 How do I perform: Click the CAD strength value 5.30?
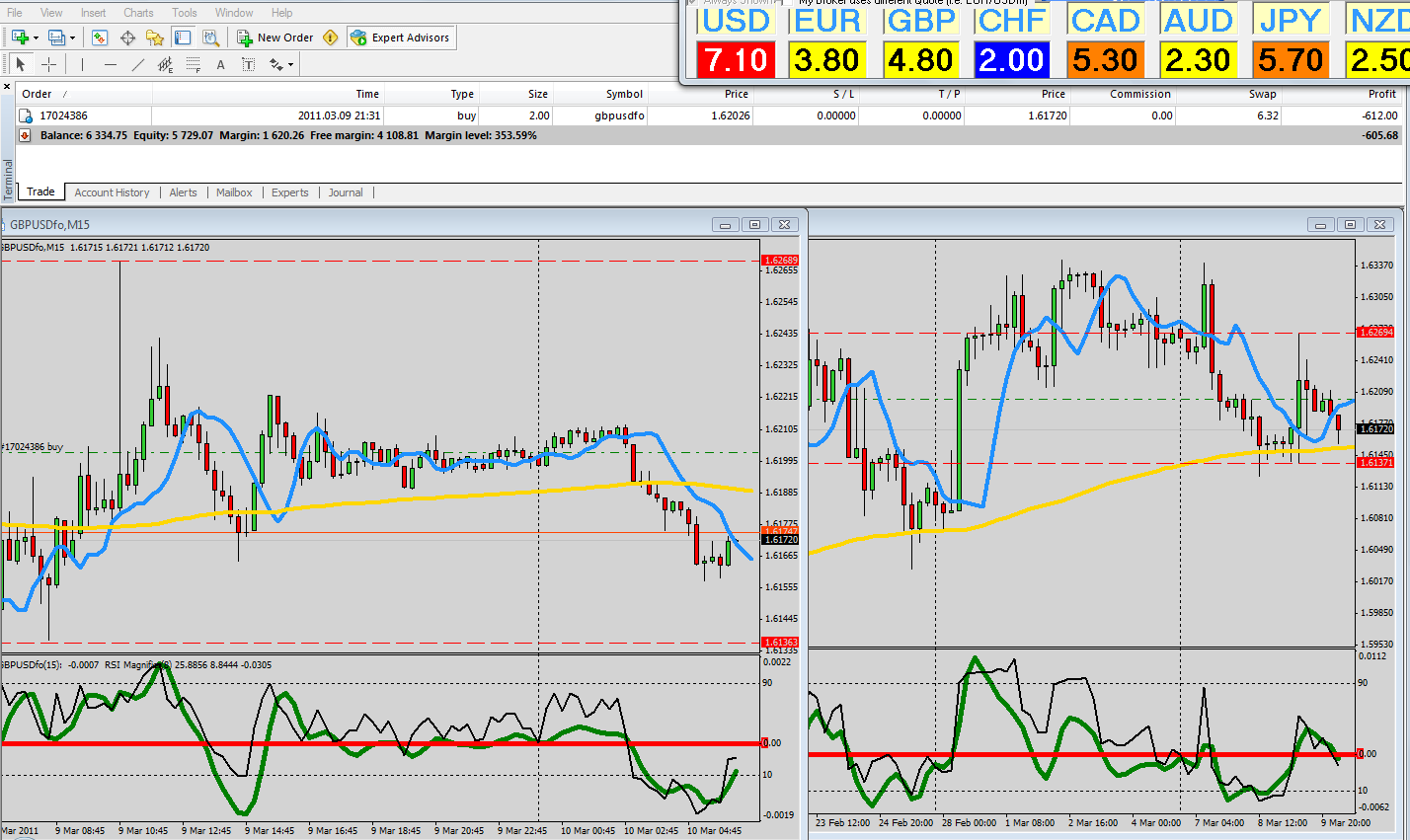[1106, 60]
